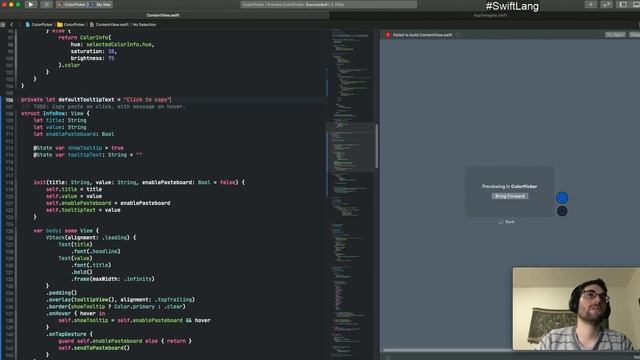640x360 pixels.
Task: Click the vertical scrollbar of the editor
Action: pyautogui.click(x=376, y=147)
